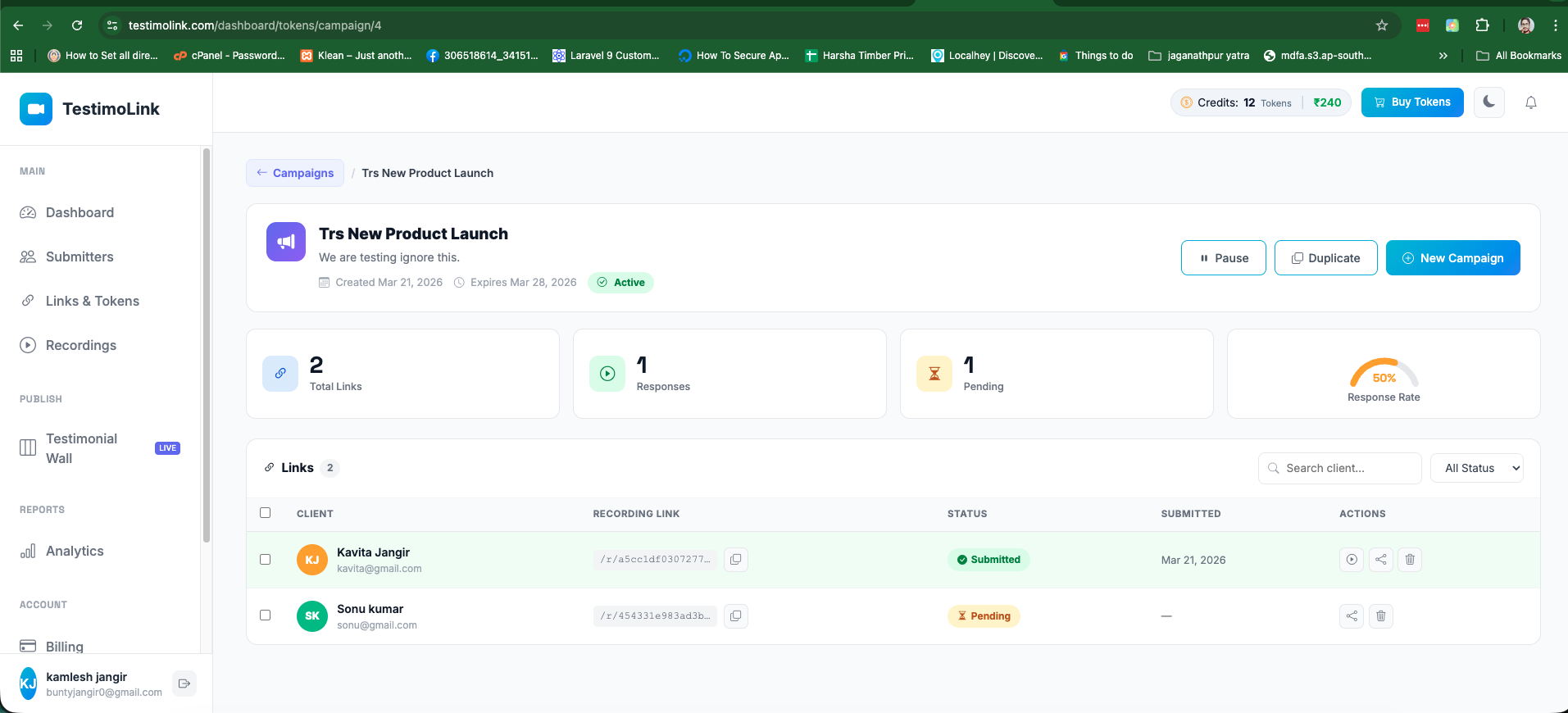Bookmark this page with star icon
Viewport: 1568px width, 713px height.
click(1382, 25)
